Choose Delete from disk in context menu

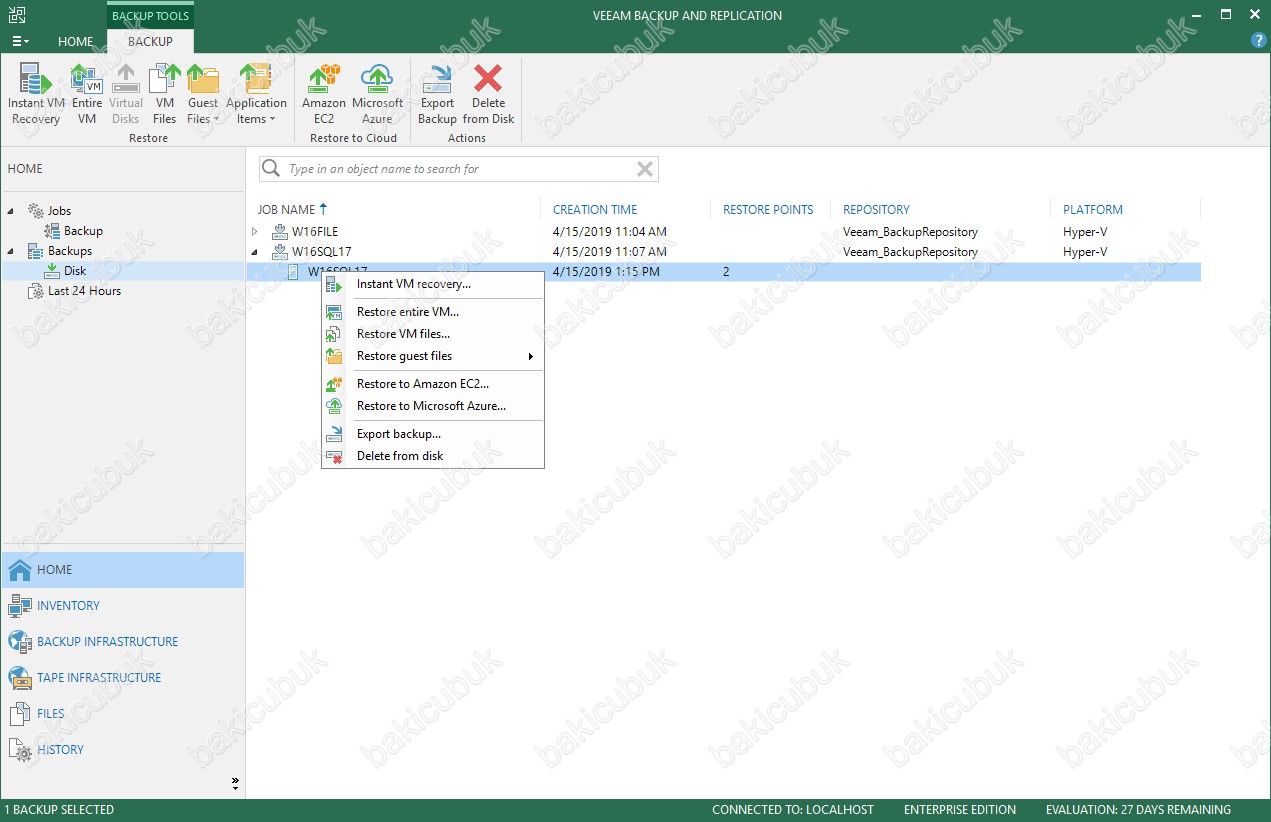coord(433,456)
